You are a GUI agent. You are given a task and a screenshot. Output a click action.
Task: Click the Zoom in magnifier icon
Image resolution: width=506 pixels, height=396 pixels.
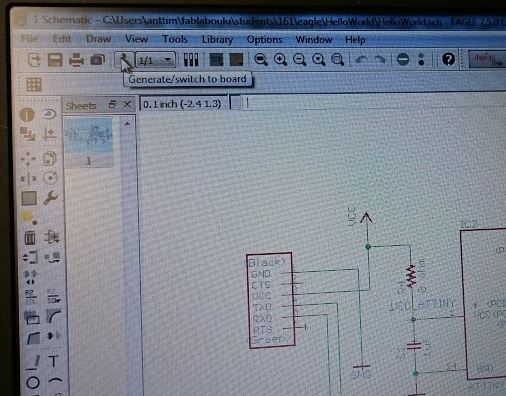click(280, 60)
